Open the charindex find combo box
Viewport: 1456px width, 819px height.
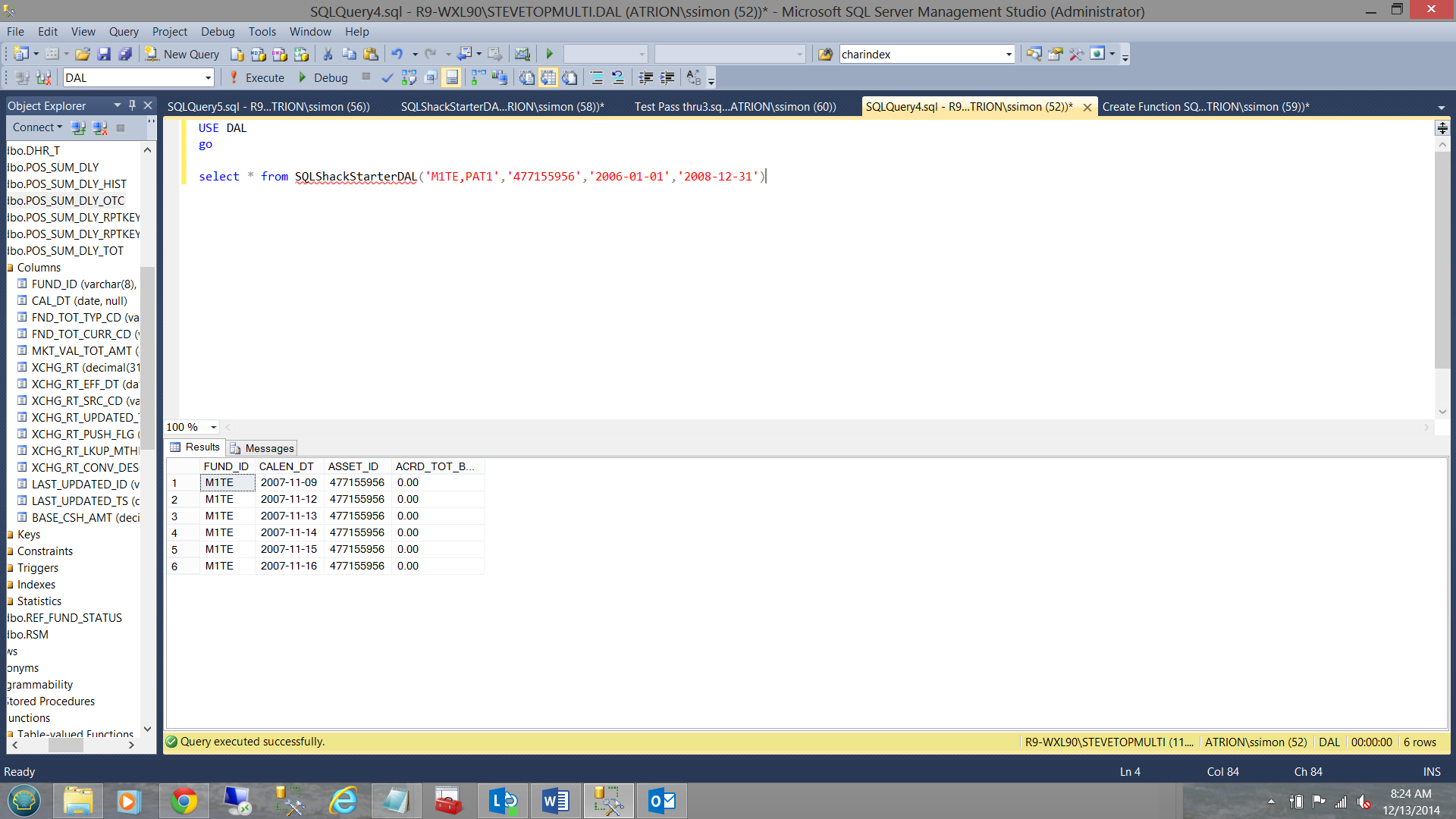[1009, 54]
